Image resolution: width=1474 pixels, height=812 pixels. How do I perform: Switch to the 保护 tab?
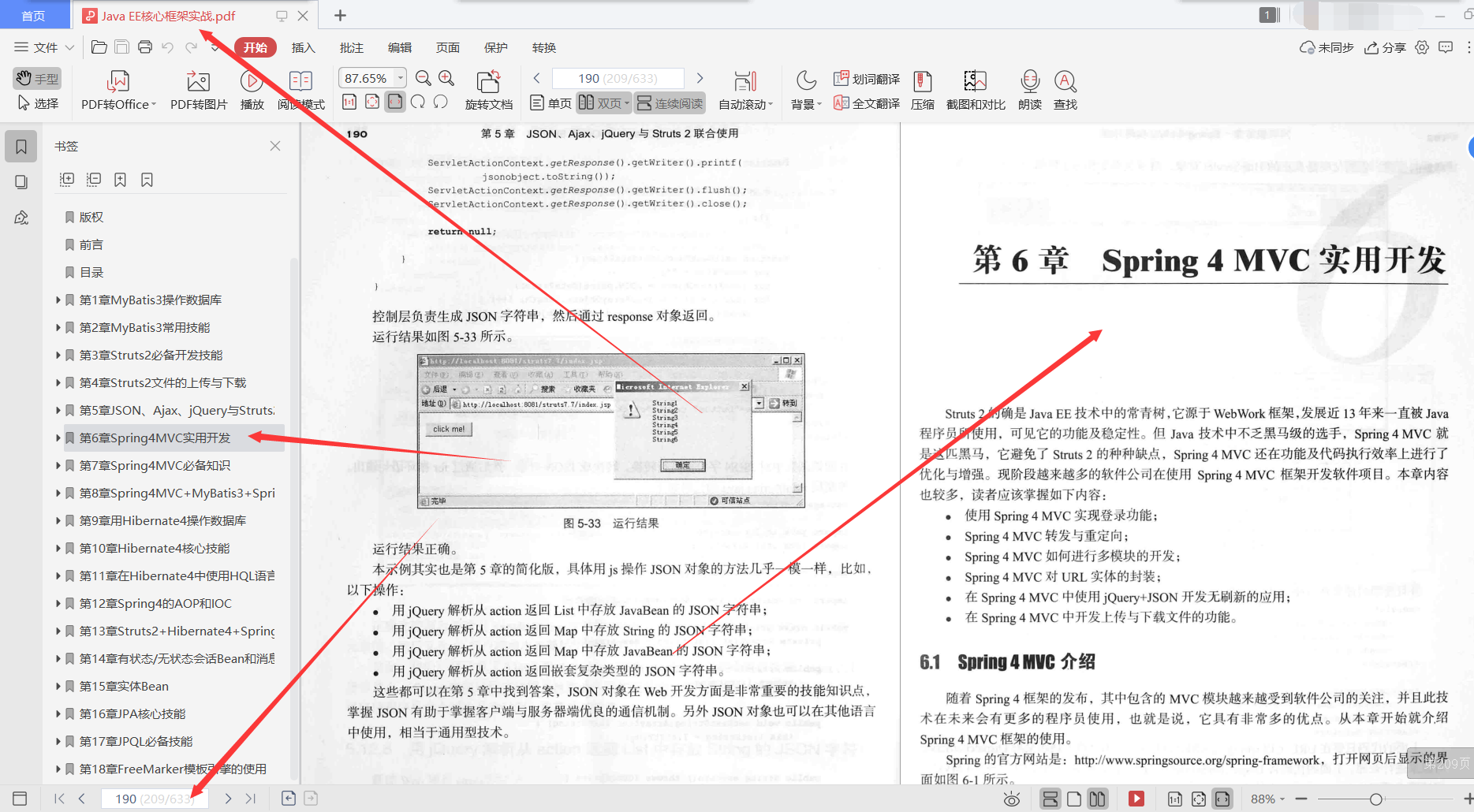tap(495, 47)
